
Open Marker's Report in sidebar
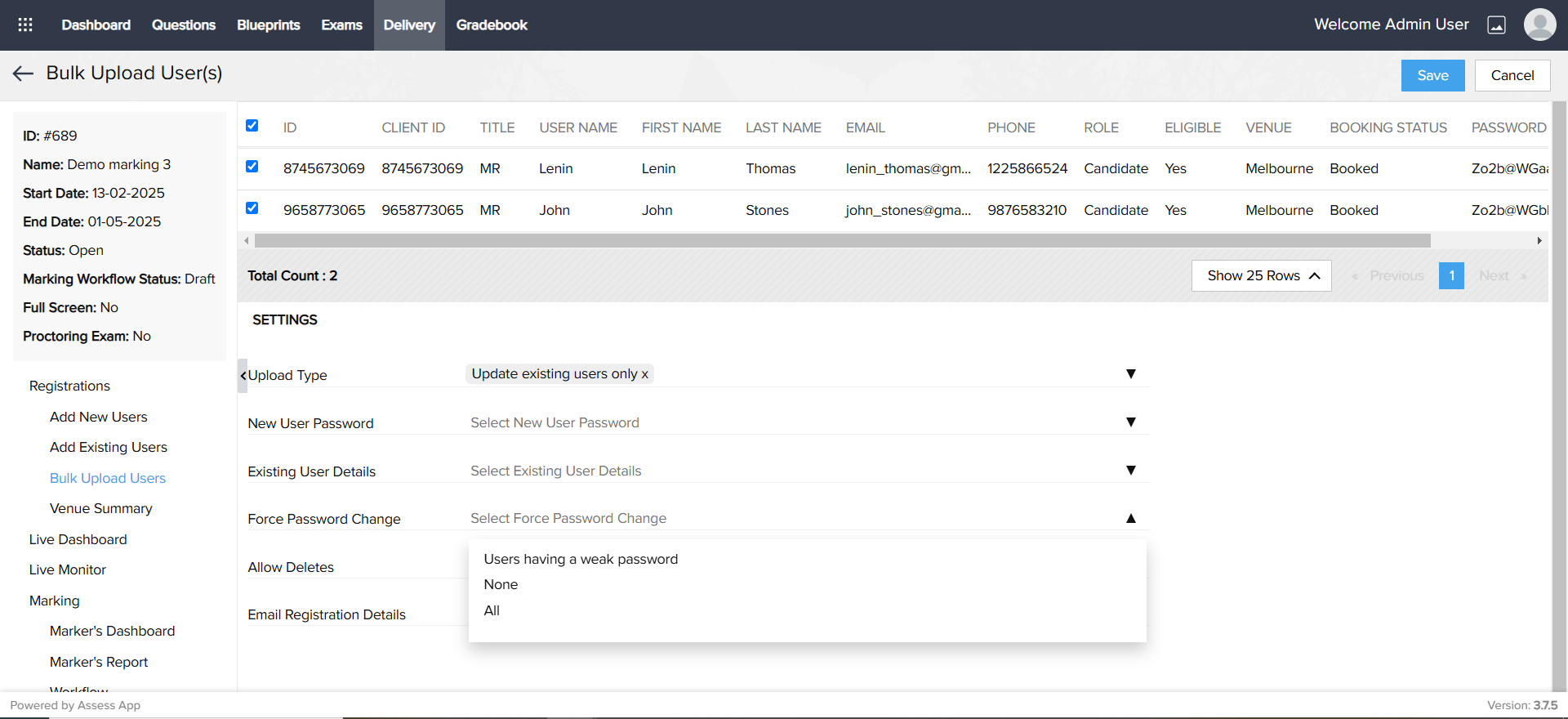point(99,662)
